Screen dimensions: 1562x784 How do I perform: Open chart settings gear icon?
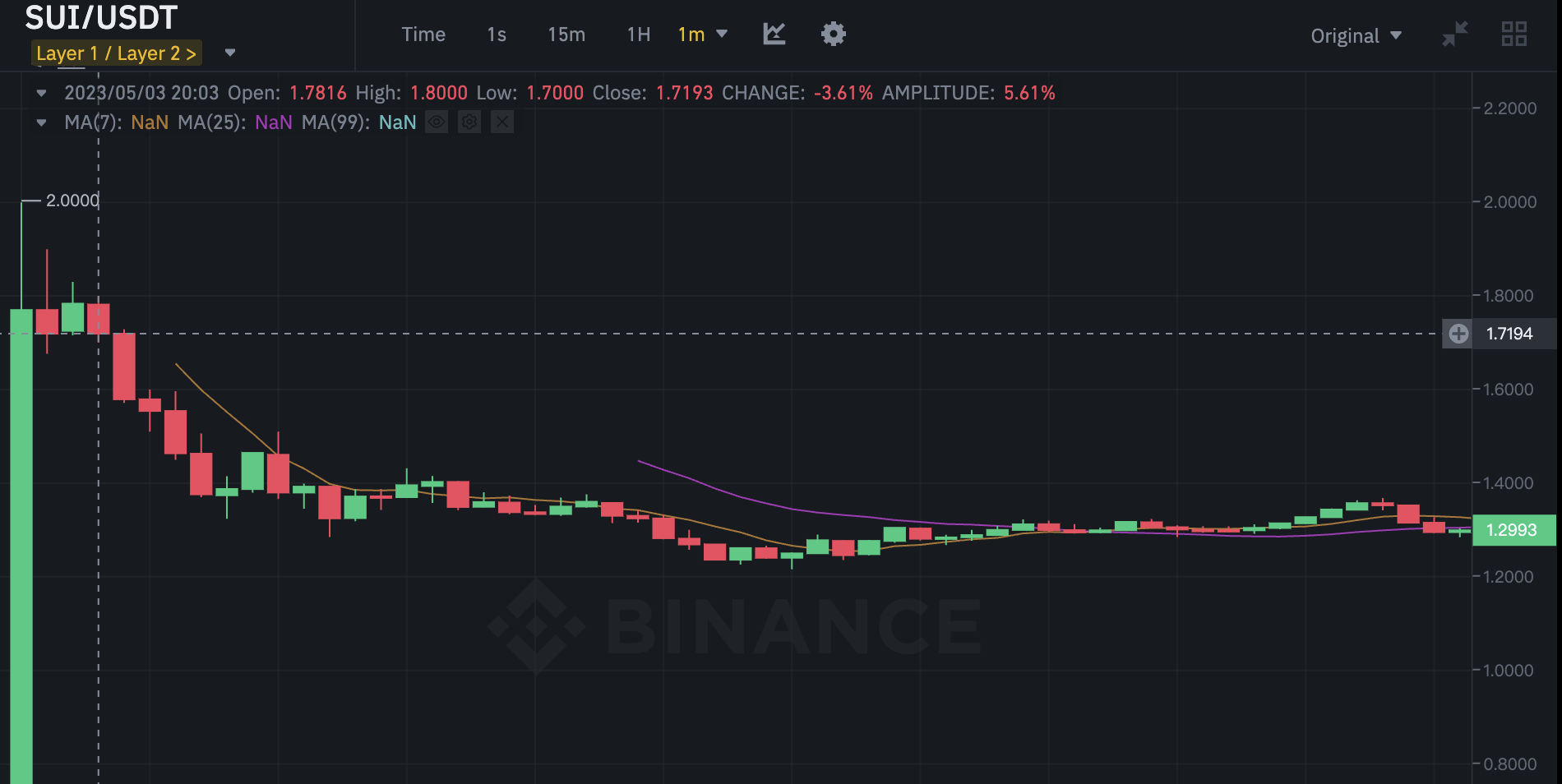pos(834,34)
